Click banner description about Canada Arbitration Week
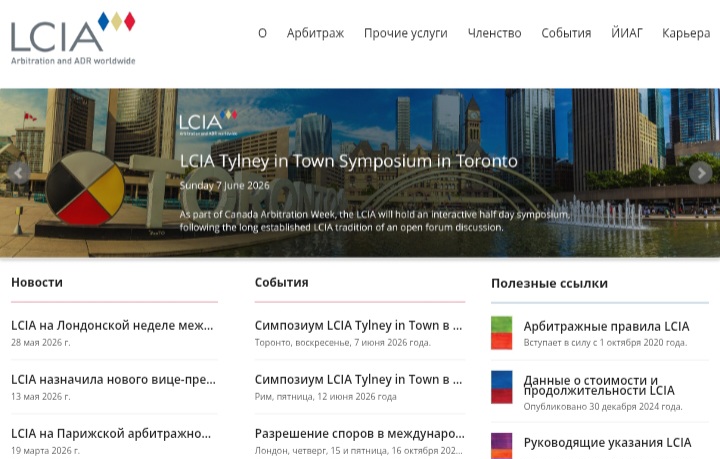The height and width of the screenshot is (459, 720). point(374,221)
